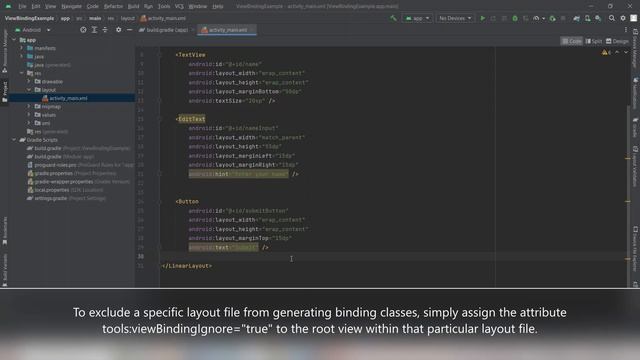Click Attach Debugger to Android Process icon

point(552,18)
